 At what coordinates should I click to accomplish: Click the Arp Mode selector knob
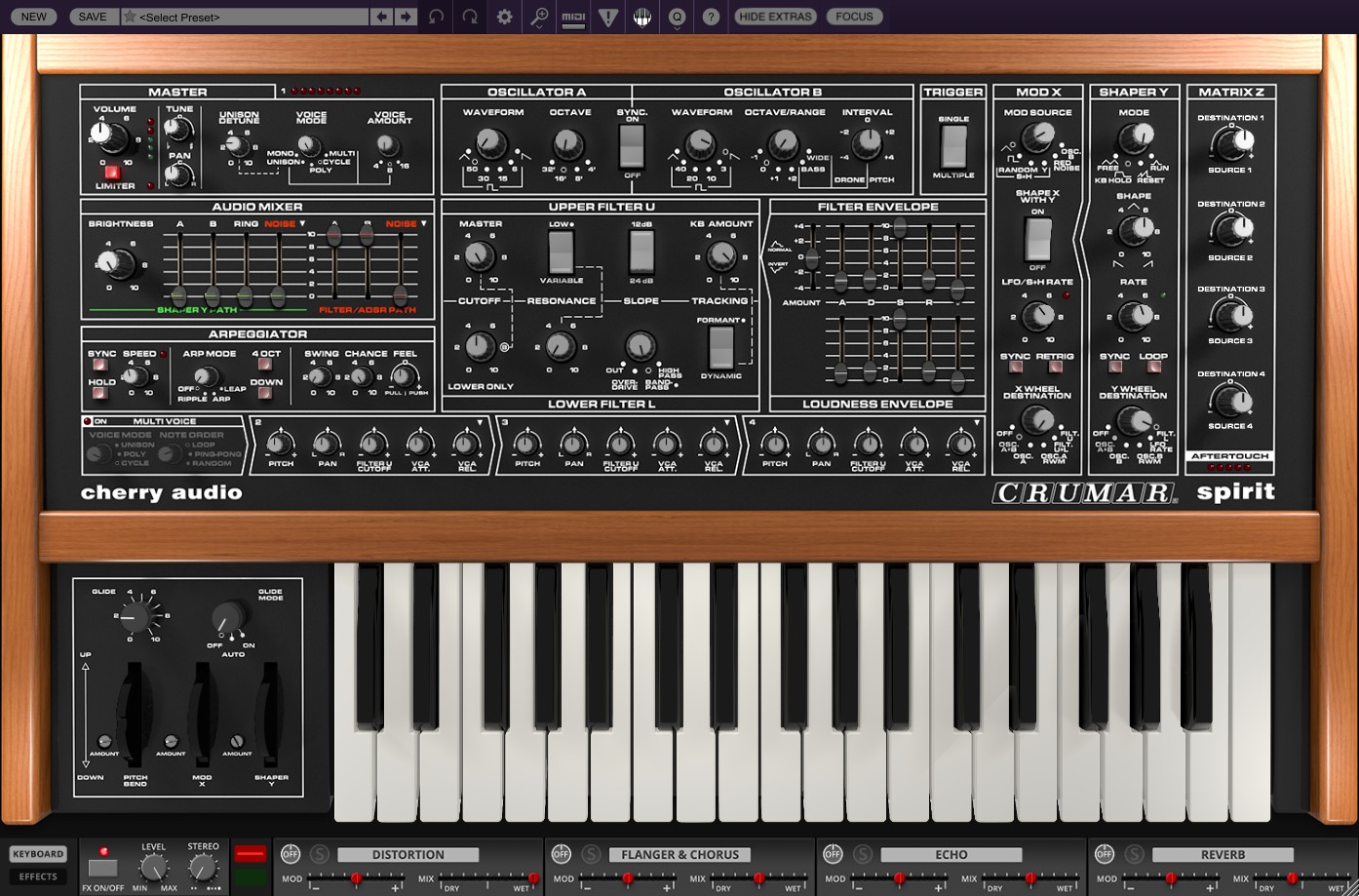[205, 376]
